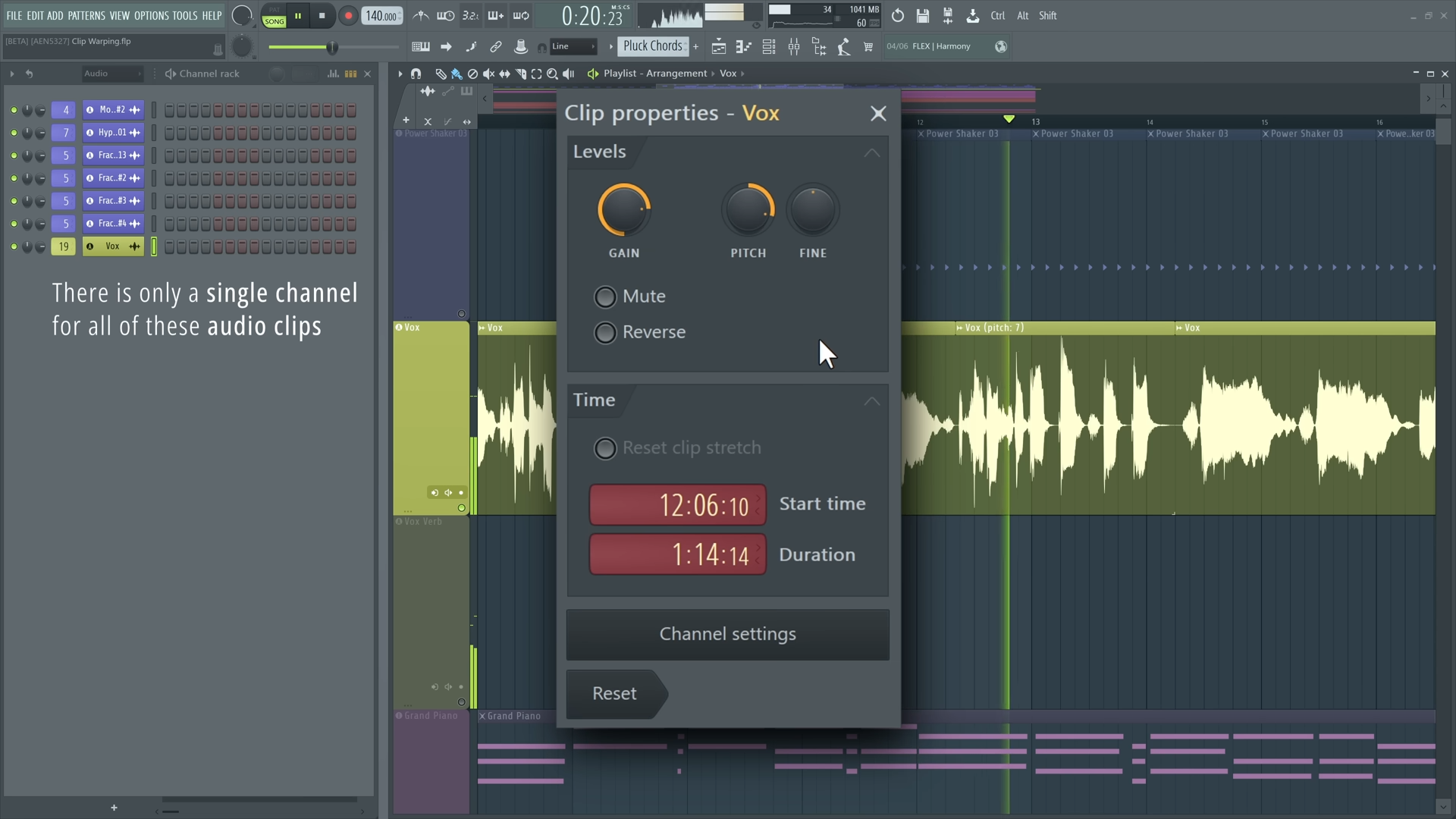Image resolution: width=1456 pixels, height=819 pixels.
Task: Close the Clip properties dialog
Action: 878,114
